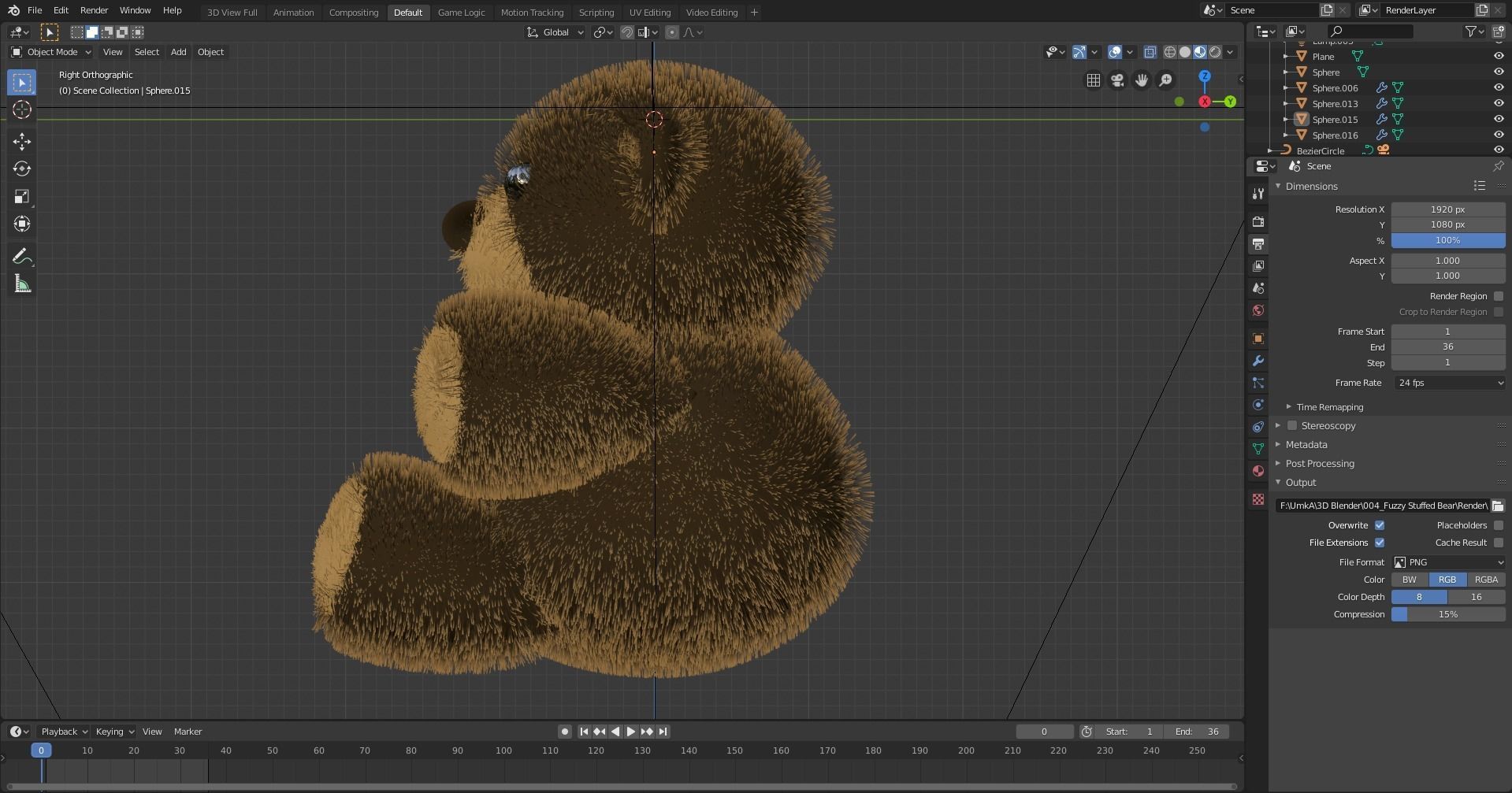
Task: Change the Frame Rate dropdown from 24 fps
Action: (x=1448, y=383)
